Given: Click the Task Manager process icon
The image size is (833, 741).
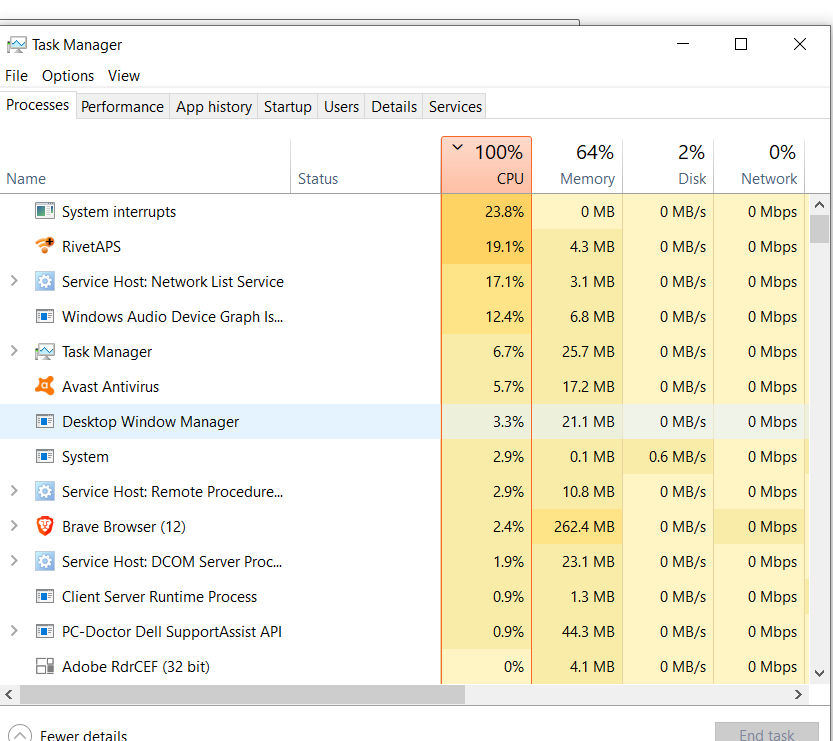Looking at the screenshot, I should 45,351.
